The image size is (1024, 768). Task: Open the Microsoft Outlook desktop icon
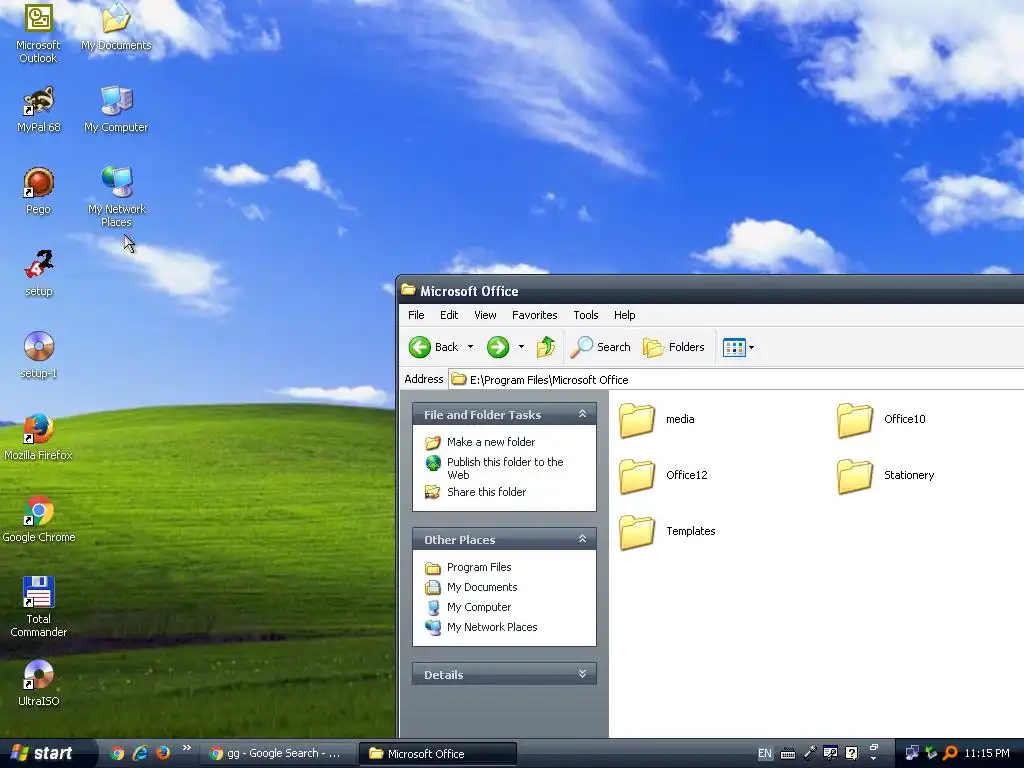coord(38,33)
